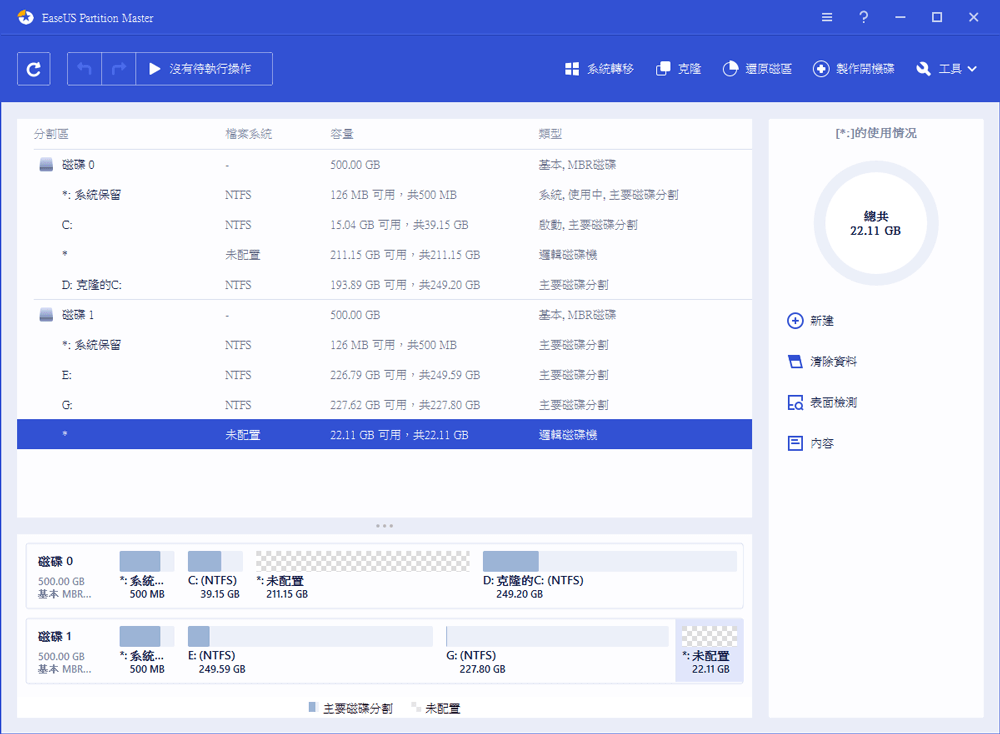The width and height of the screenshot is (1000, 734).
Task: Click the 表面檢測 magnifier icon
Action: [x=795, y=402]
